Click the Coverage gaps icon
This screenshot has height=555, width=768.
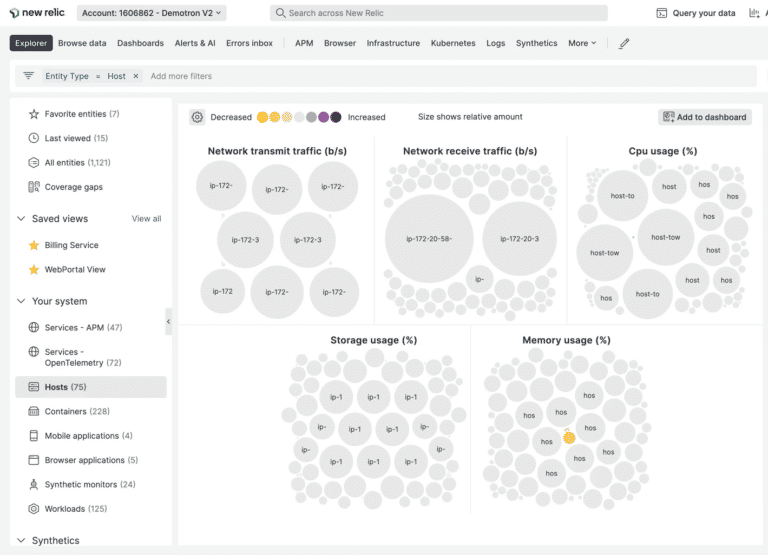point(33,187)
